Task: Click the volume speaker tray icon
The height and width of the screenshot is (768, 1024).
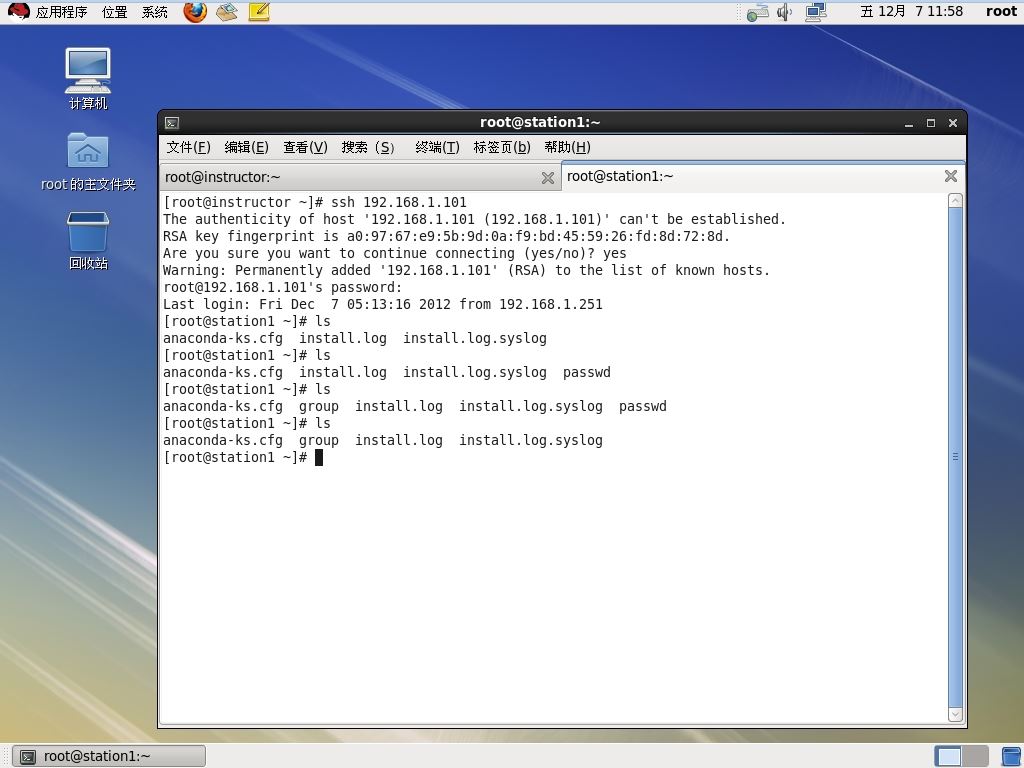Action: tap(784, 12)
